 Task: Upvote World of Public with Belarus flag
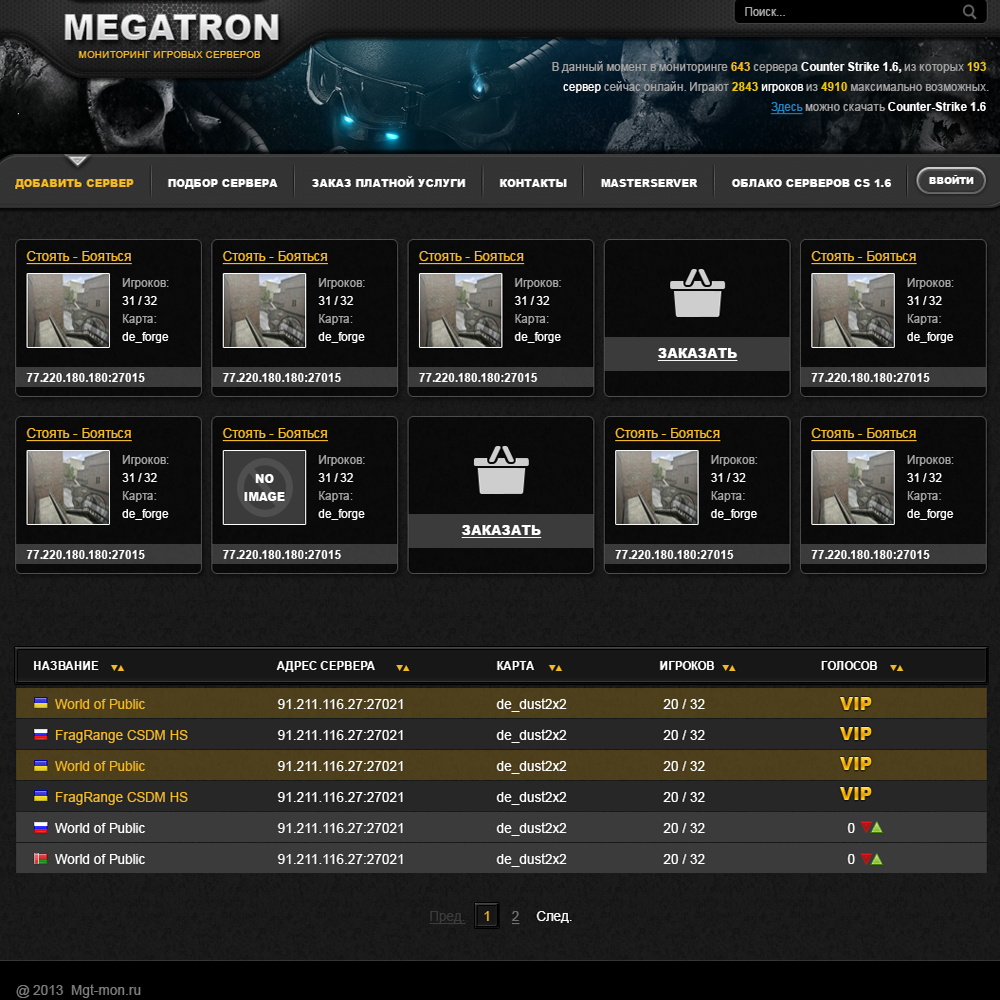point(877,859)
